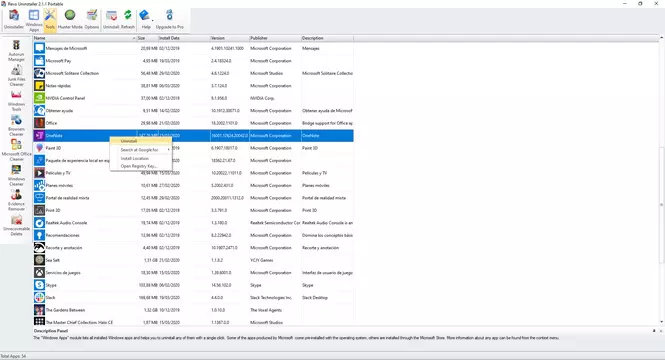
Task: Open the Microsoft Office Cleaner tool
Action: (x=16, y=150)
